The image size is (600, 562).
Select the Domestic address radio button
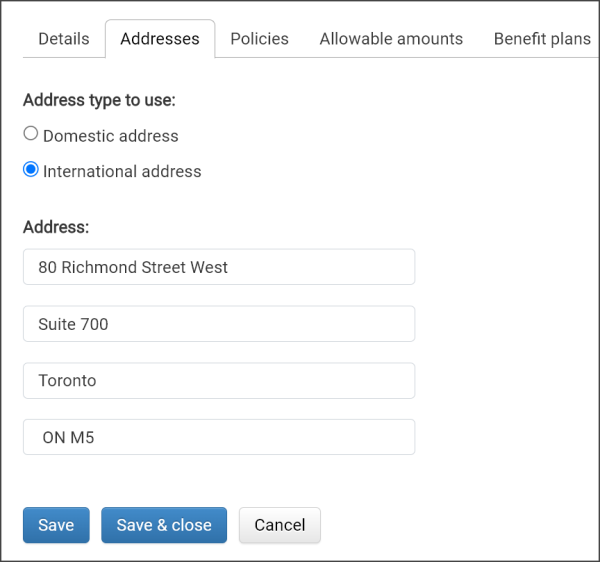point(31,134)
